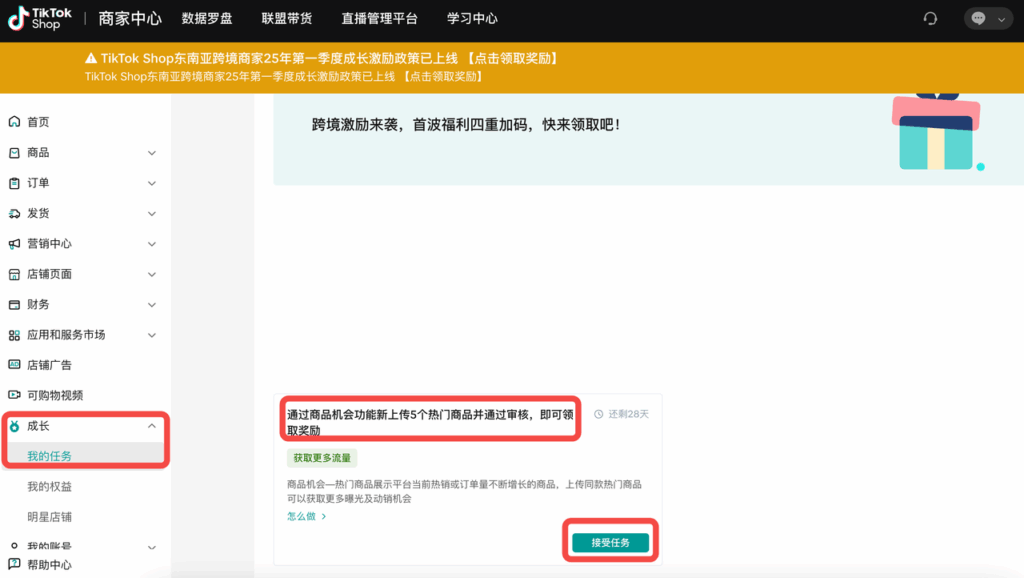Expand the 店铺页面 sidebar section
The image size is (1024, 578).
click(x=153, y=273)
